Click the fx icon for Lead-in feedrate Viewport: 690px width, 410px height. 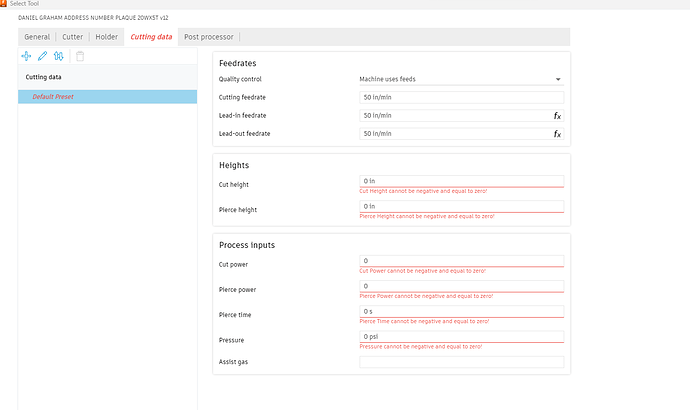pos(557,116)
